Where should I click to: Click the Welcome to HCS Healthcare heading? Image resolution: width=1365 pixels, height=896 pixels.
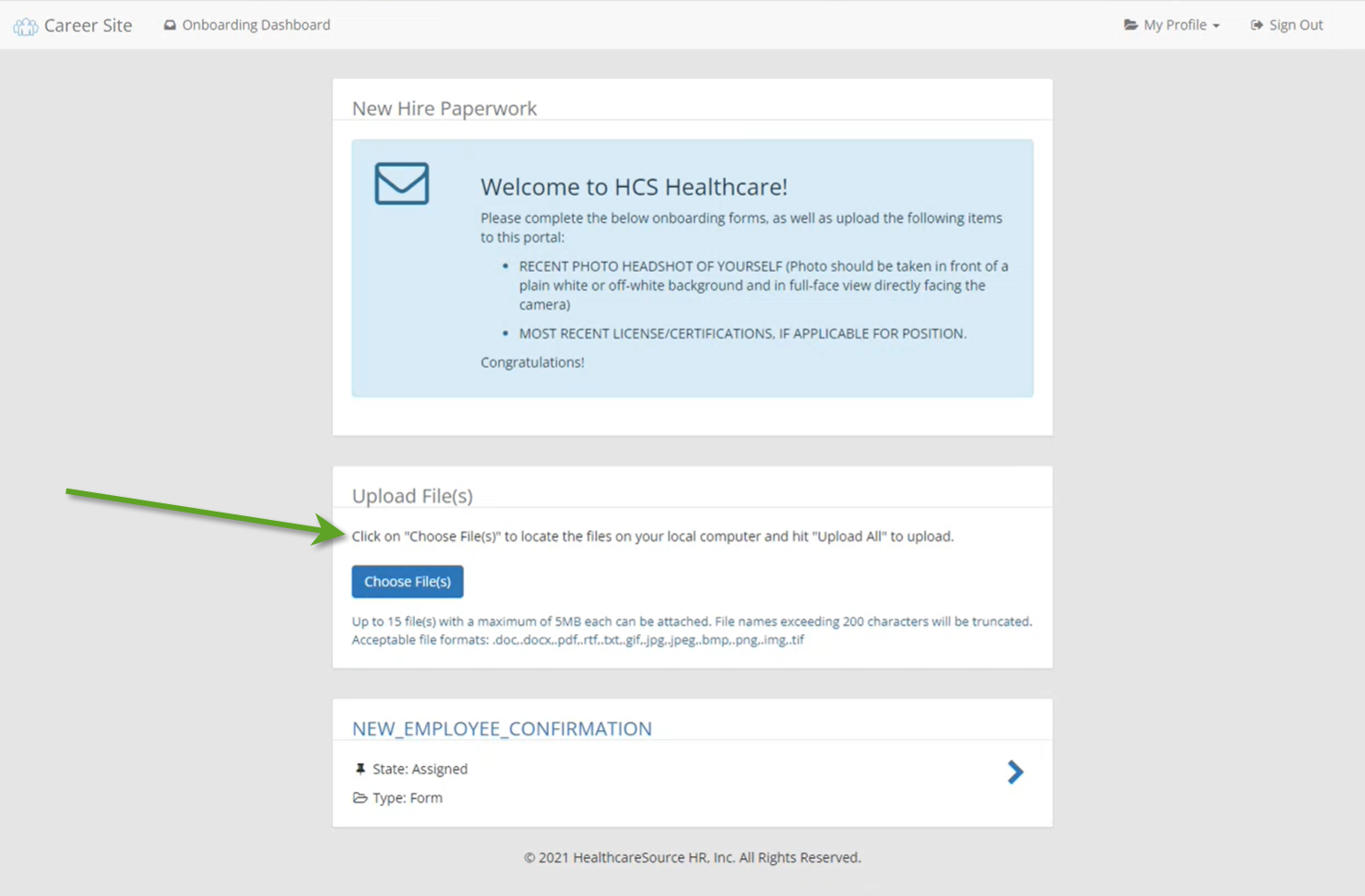634,187
